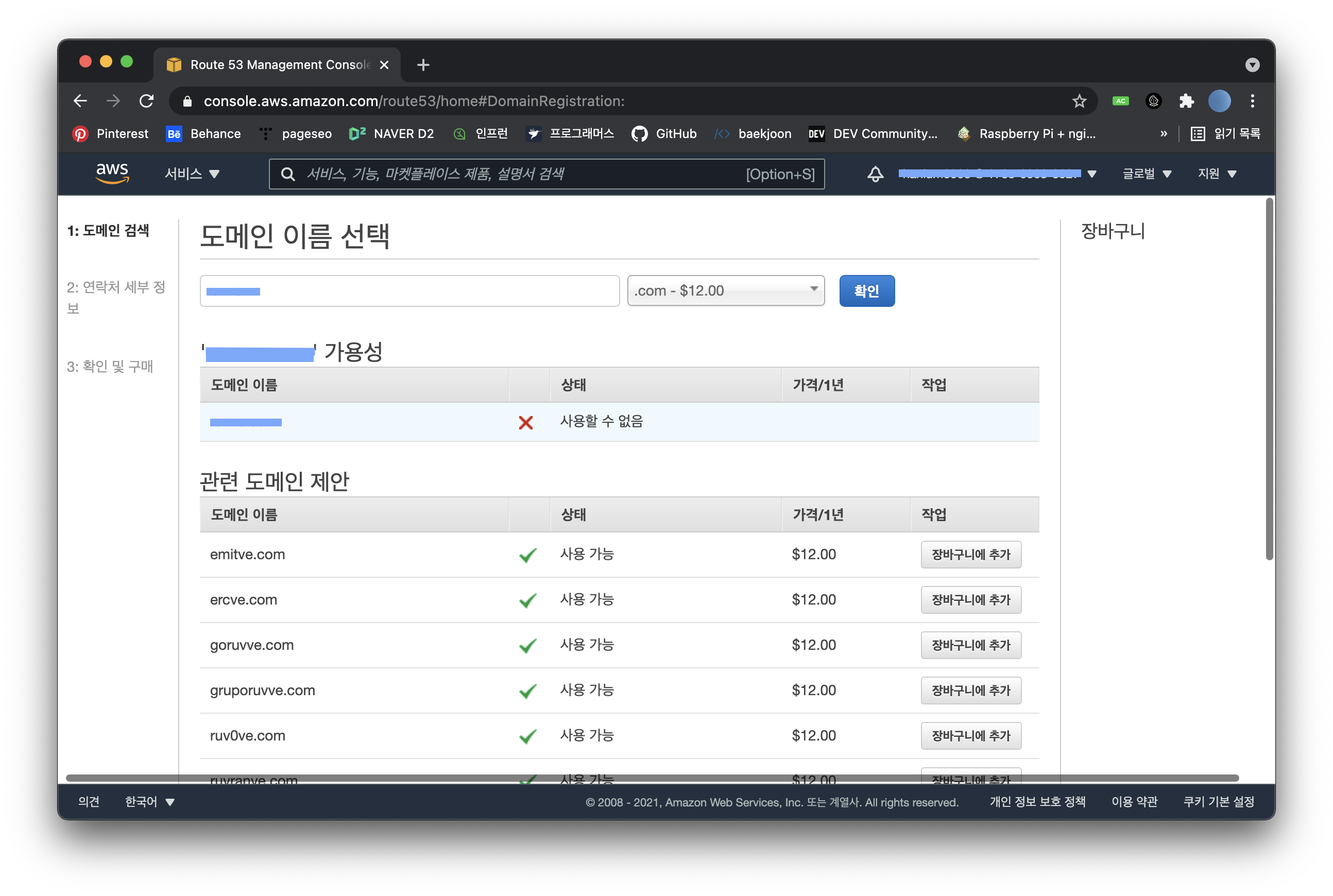Expand the 서비스 services menu
1333x896 pixels.
click(192, 174)
